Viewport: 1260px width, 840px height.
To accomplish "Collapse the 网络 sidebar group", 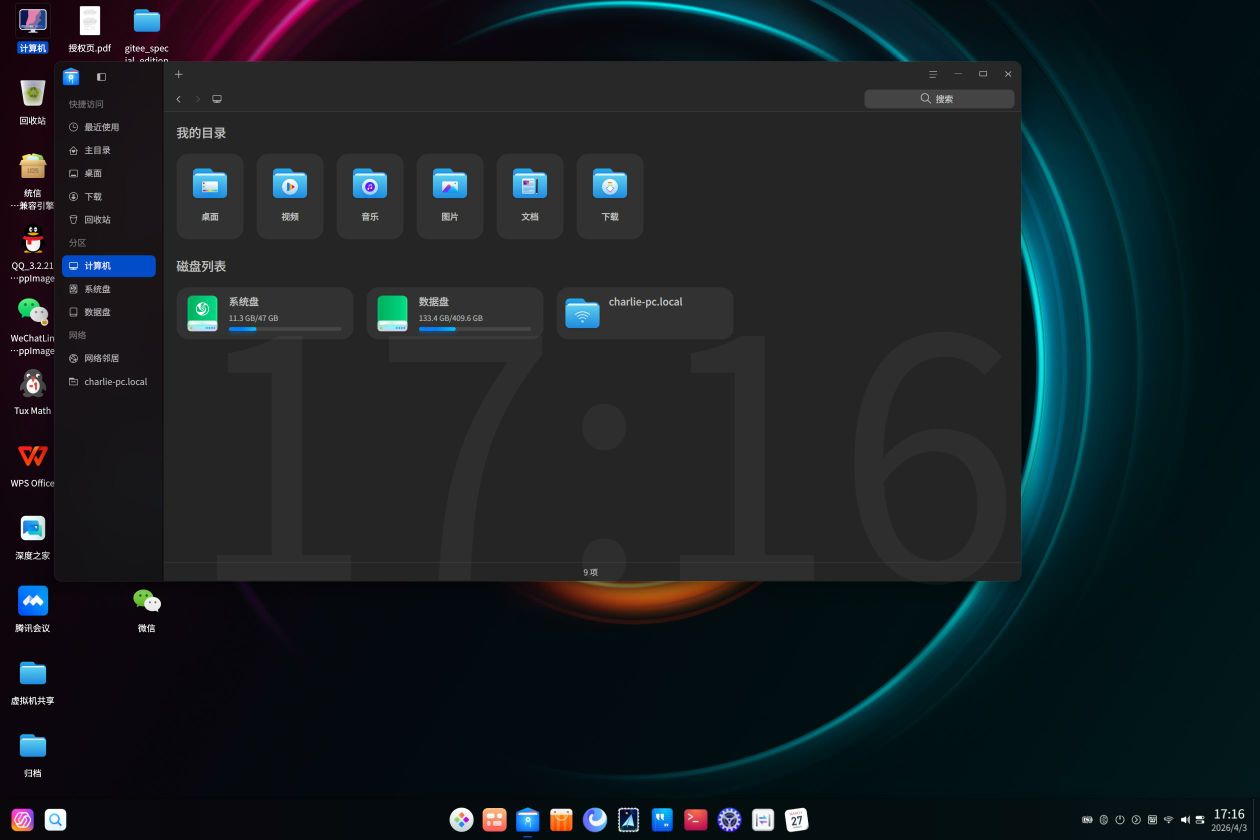I will point(78,335).
